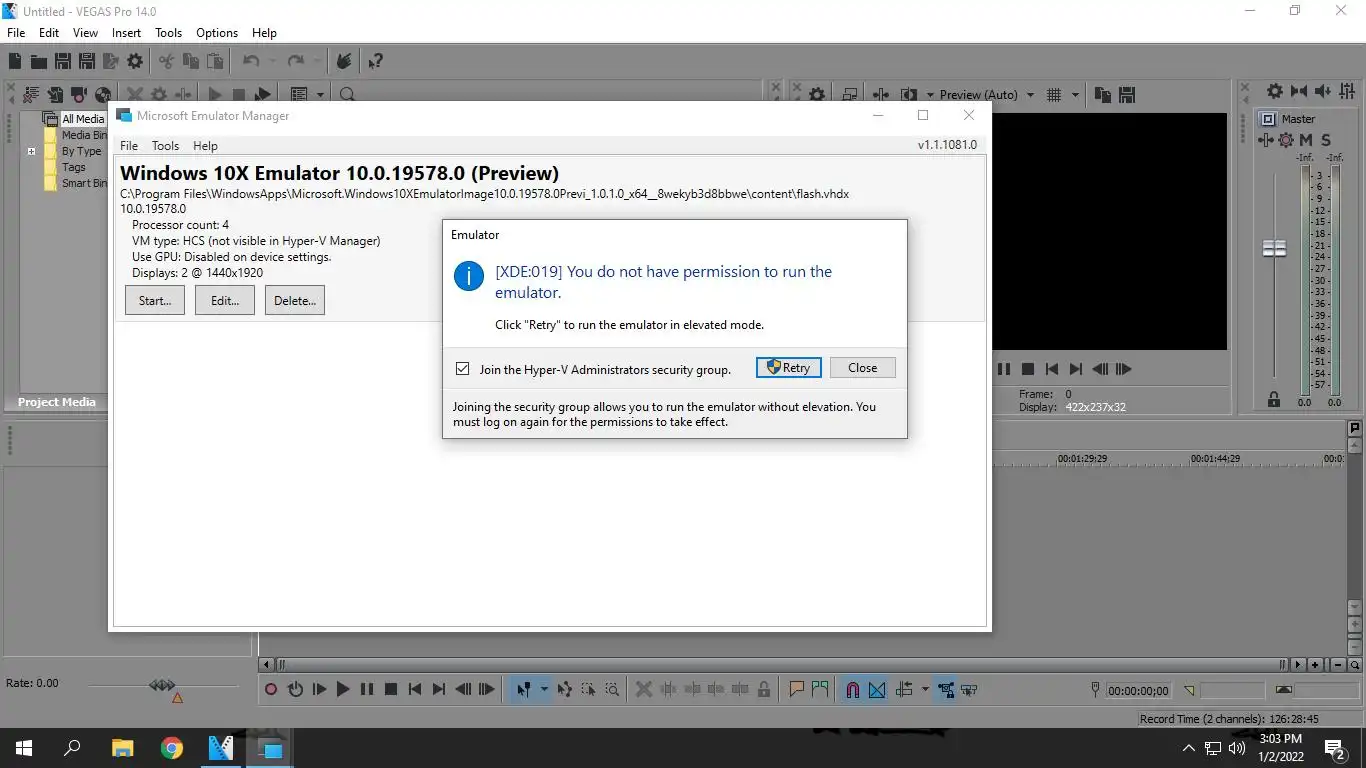Toggle Split Screen View in preview toolbar
Viewport: 1366px width, 768px height.
(x=909, y=95)
